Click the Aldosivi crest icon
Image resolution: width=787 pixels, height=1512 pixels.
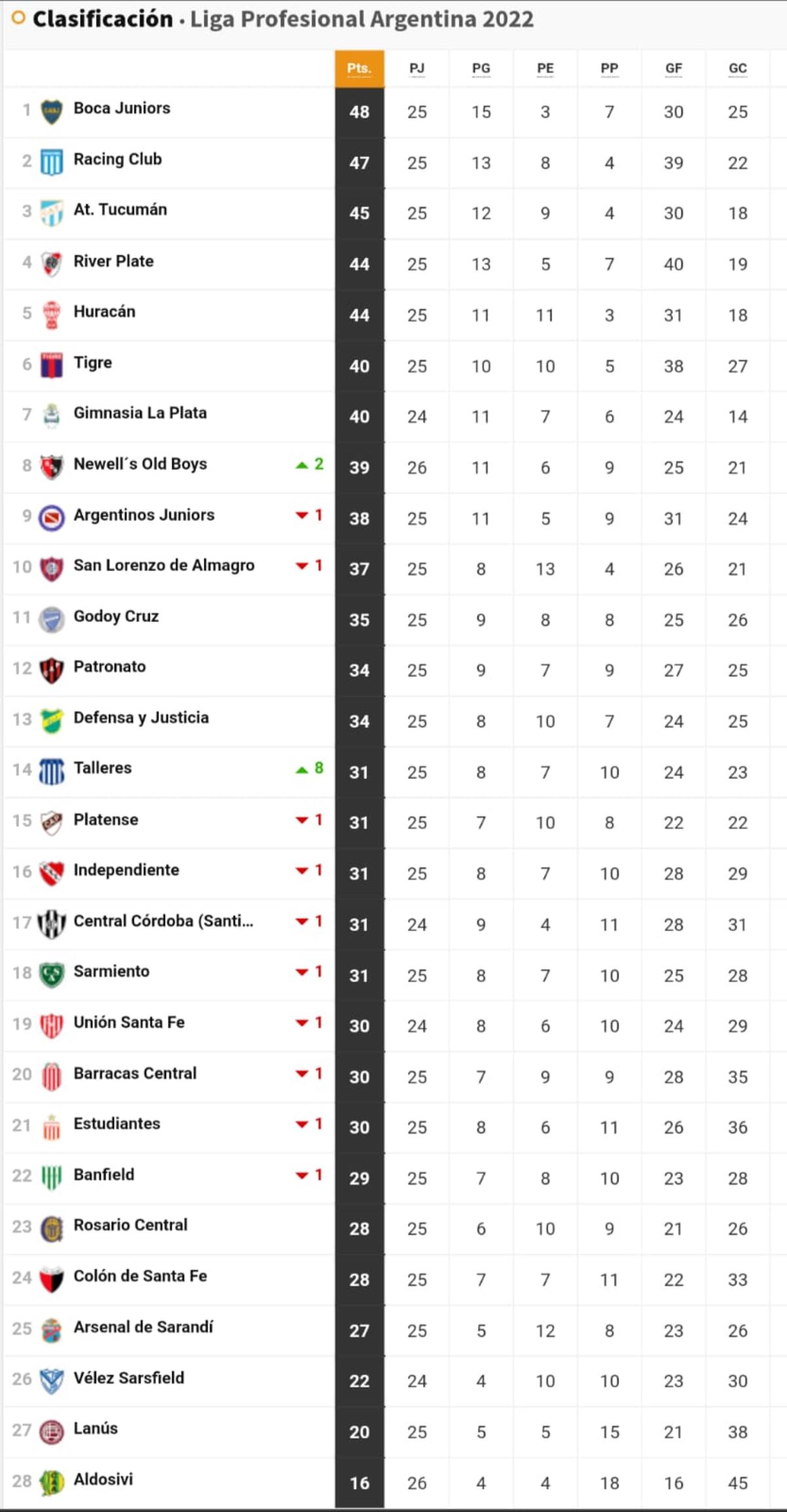(x=51, y=1482)
